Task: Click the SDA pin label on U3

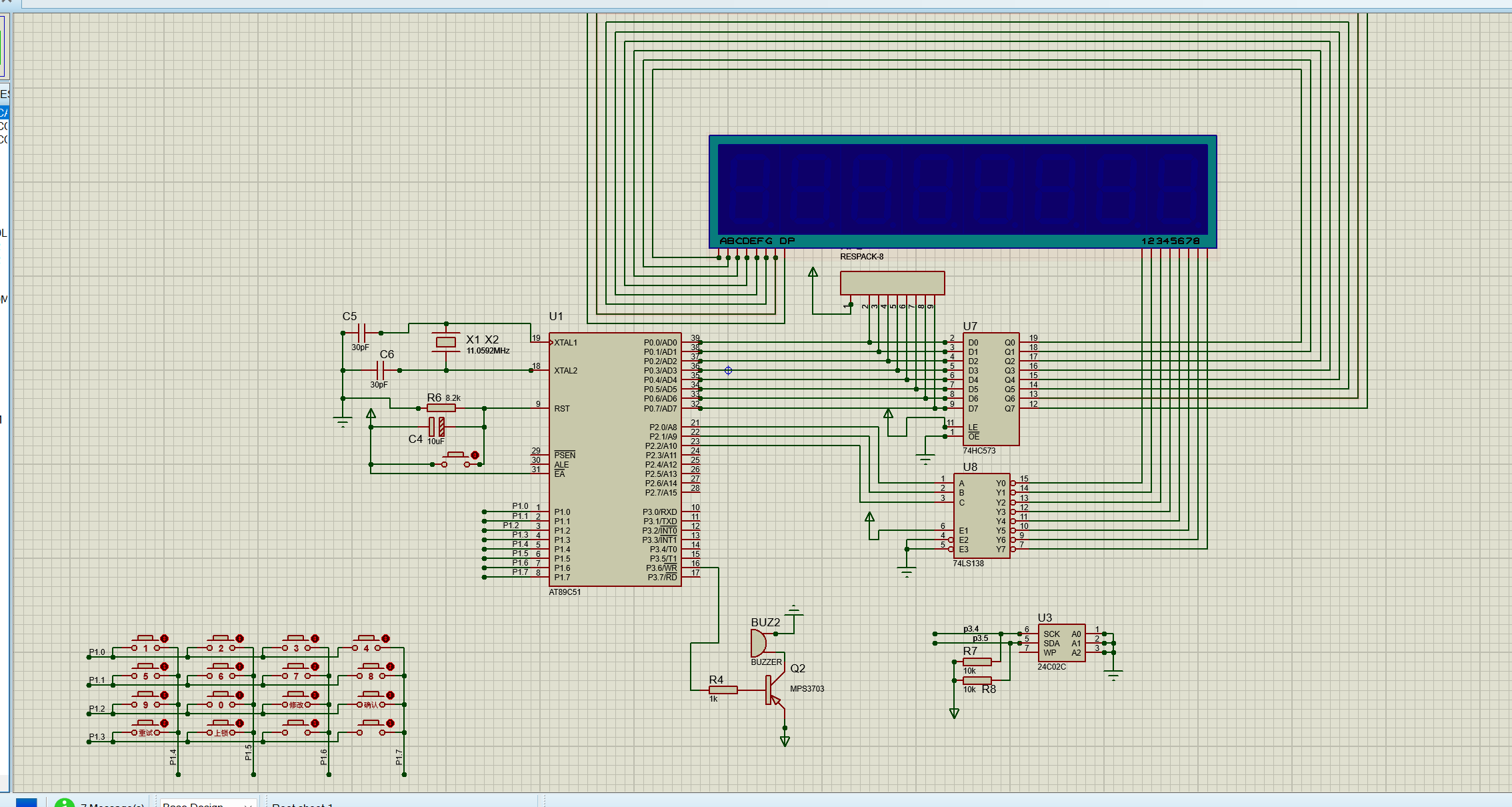Action: [x=1052, y=644]
